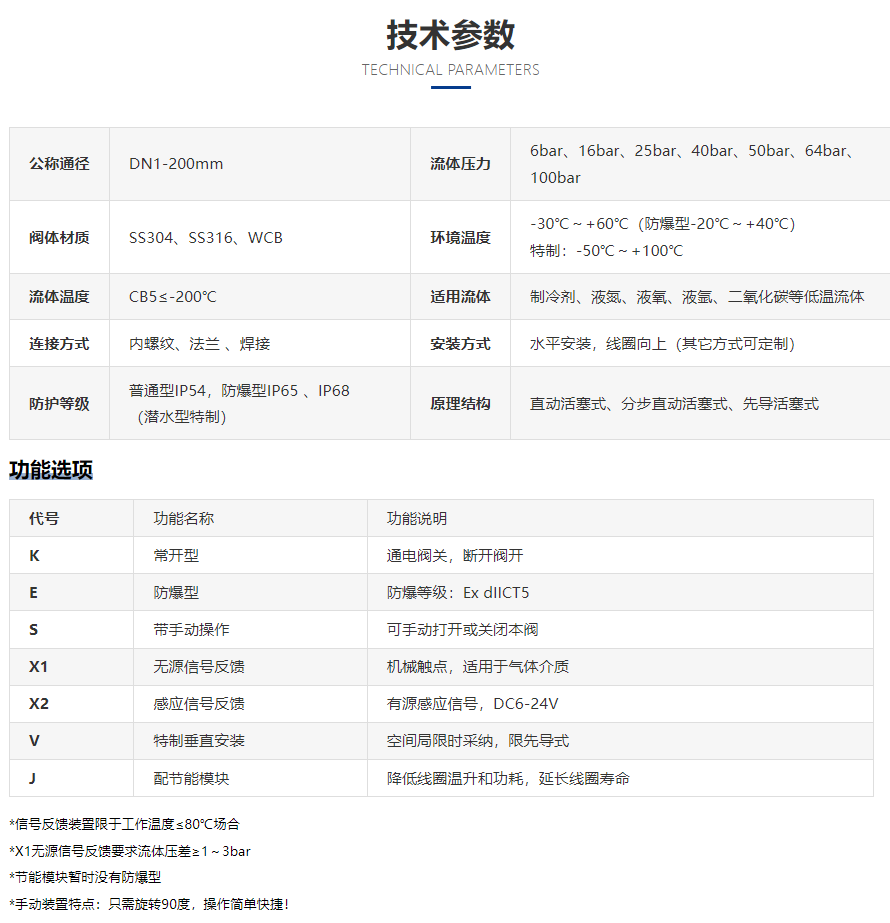Click the 防护等级 label cell

click(59, 404)
